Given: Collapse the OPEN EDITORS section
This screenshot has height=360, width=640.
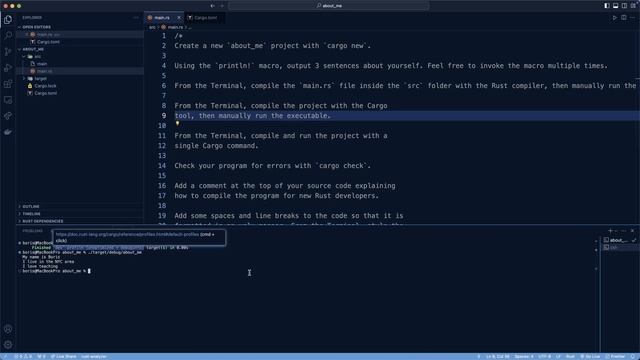Looking at the screenshot, I should click(80, 27).
